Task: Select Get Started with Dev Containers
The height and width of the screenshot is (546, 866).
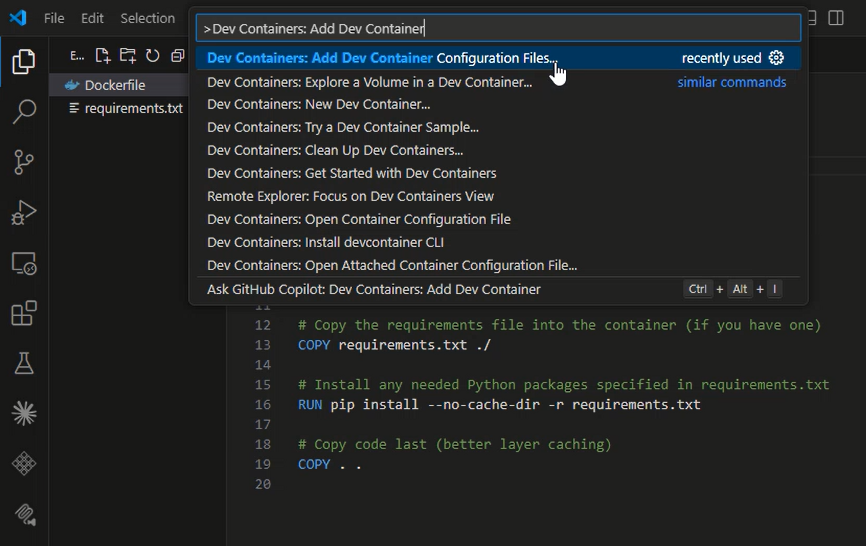Action: pos(498,173)
